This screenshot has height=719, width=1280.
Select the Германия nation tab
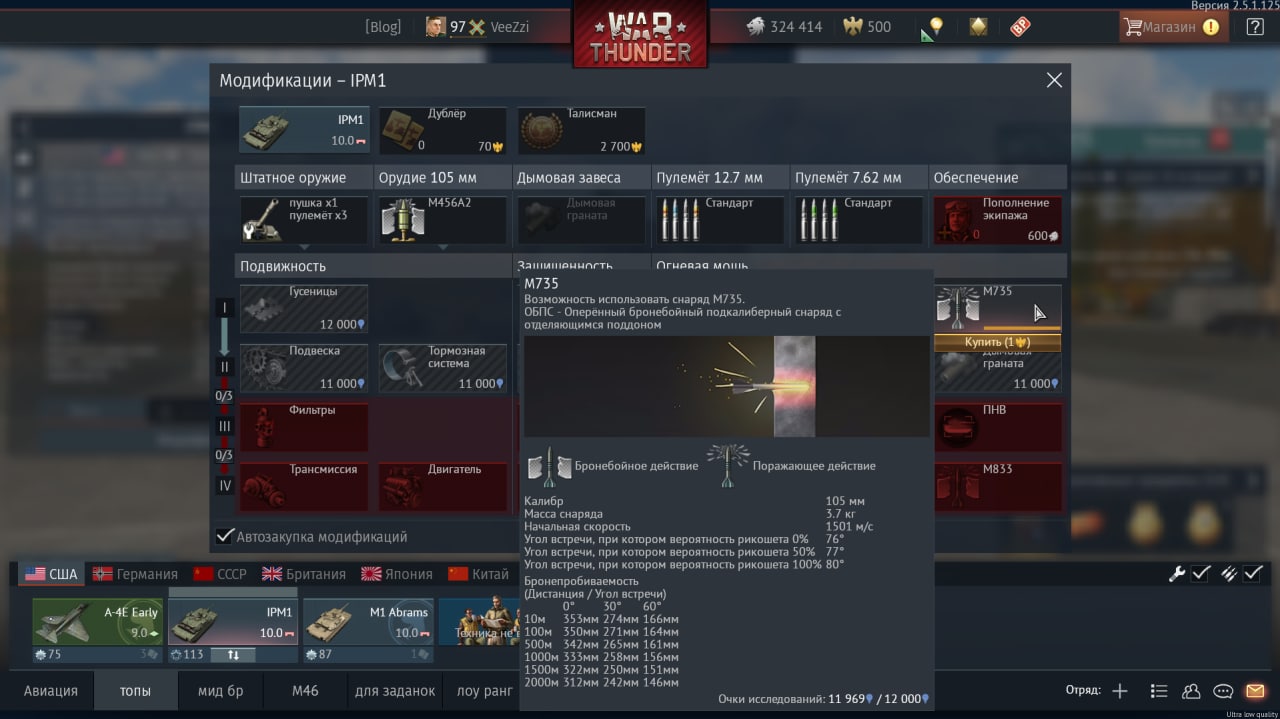click(135, 574)
